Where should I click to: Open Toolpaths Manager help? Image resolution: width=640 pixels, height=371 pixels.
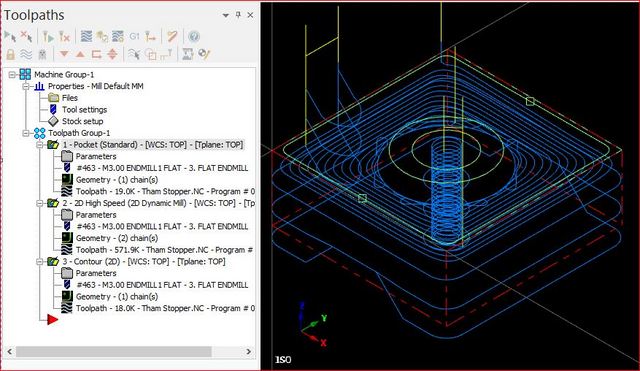click(x=194, y=36)
